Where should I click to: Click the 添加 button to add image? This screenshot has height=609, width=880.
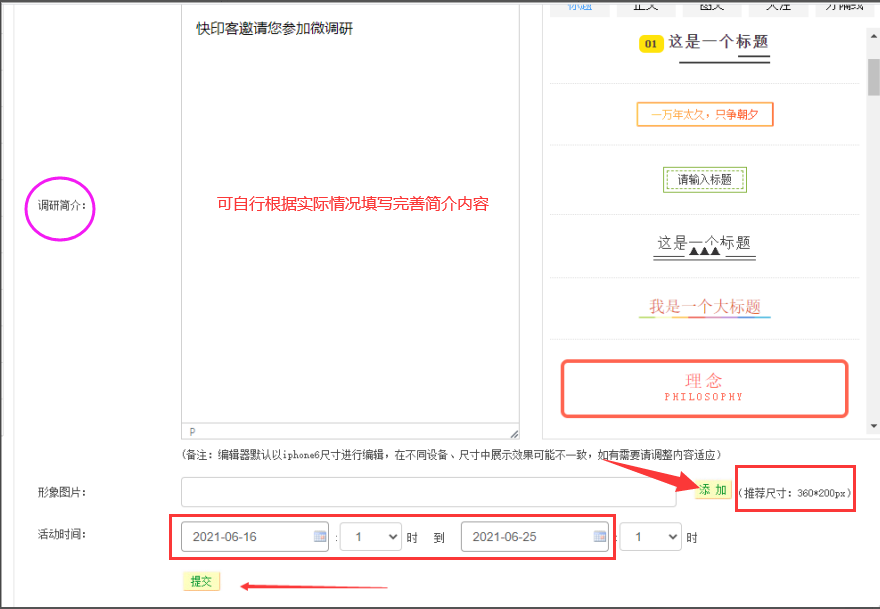(713, 490)
